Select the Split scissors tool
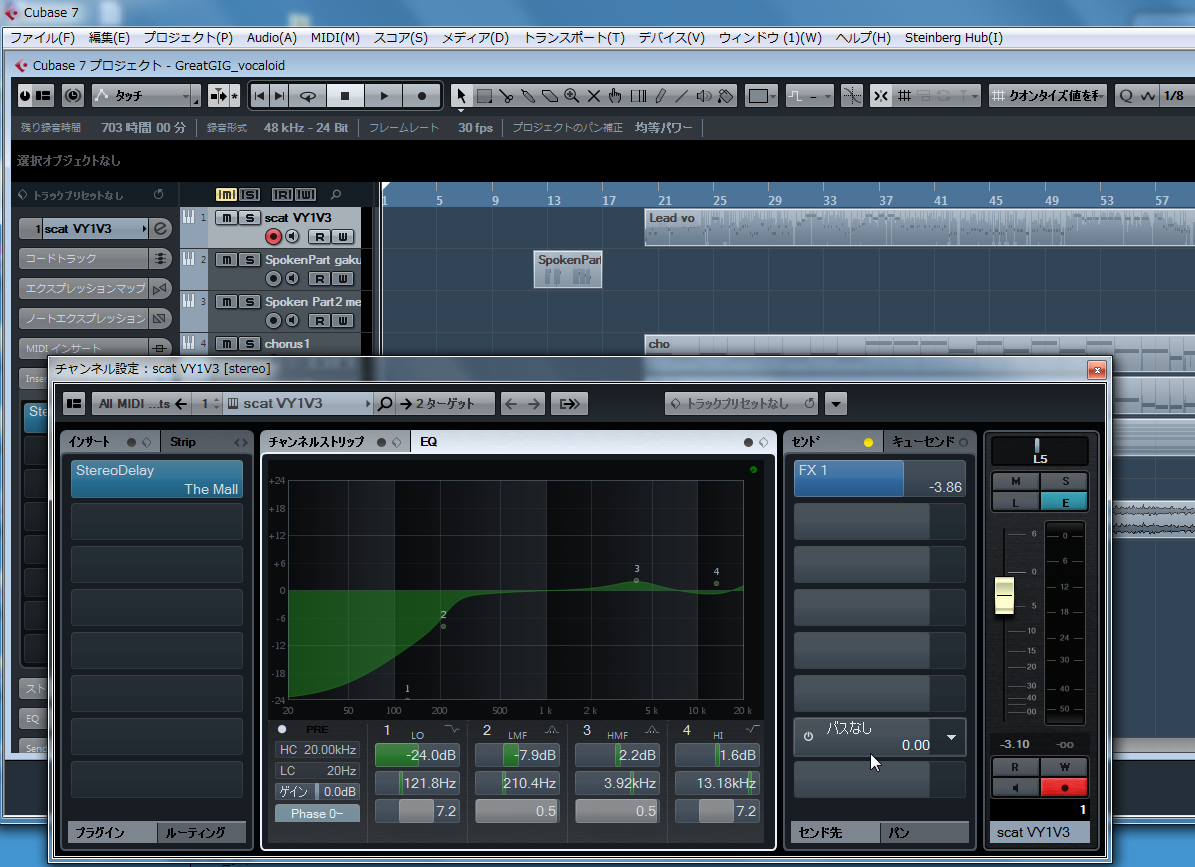 506,96
